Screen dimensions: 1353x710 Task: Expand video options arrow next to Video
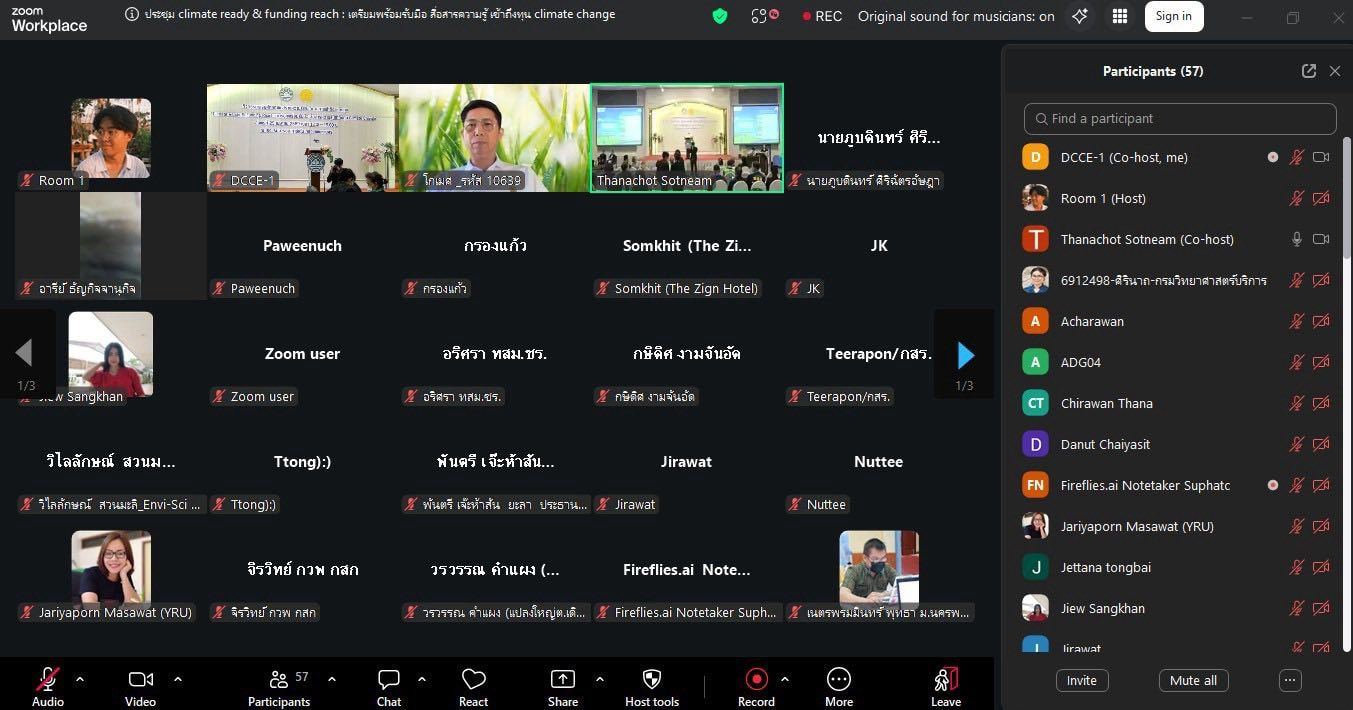[178, 679]
